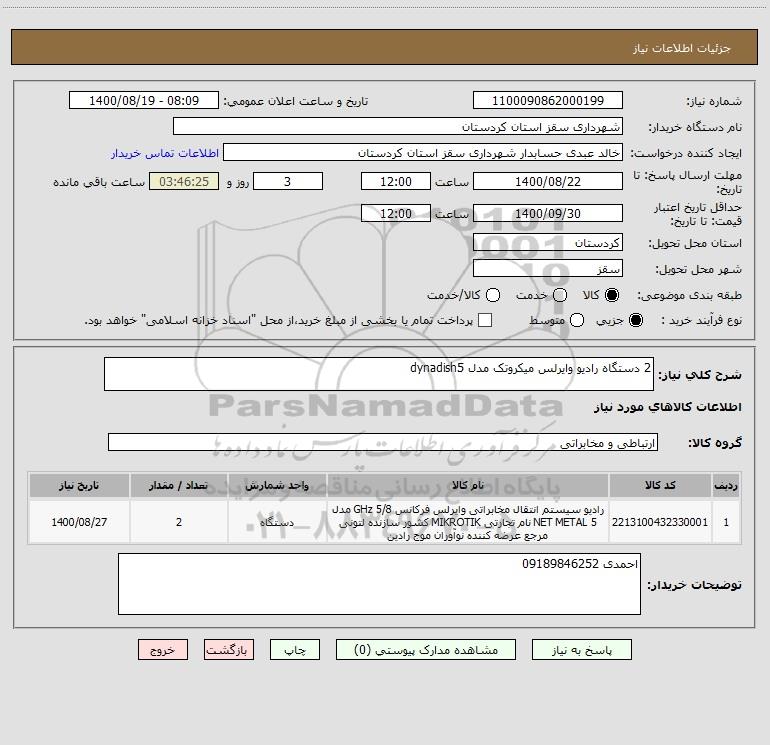Click the delivery city field سقز
Screen dimensions: 770x745
548,269
